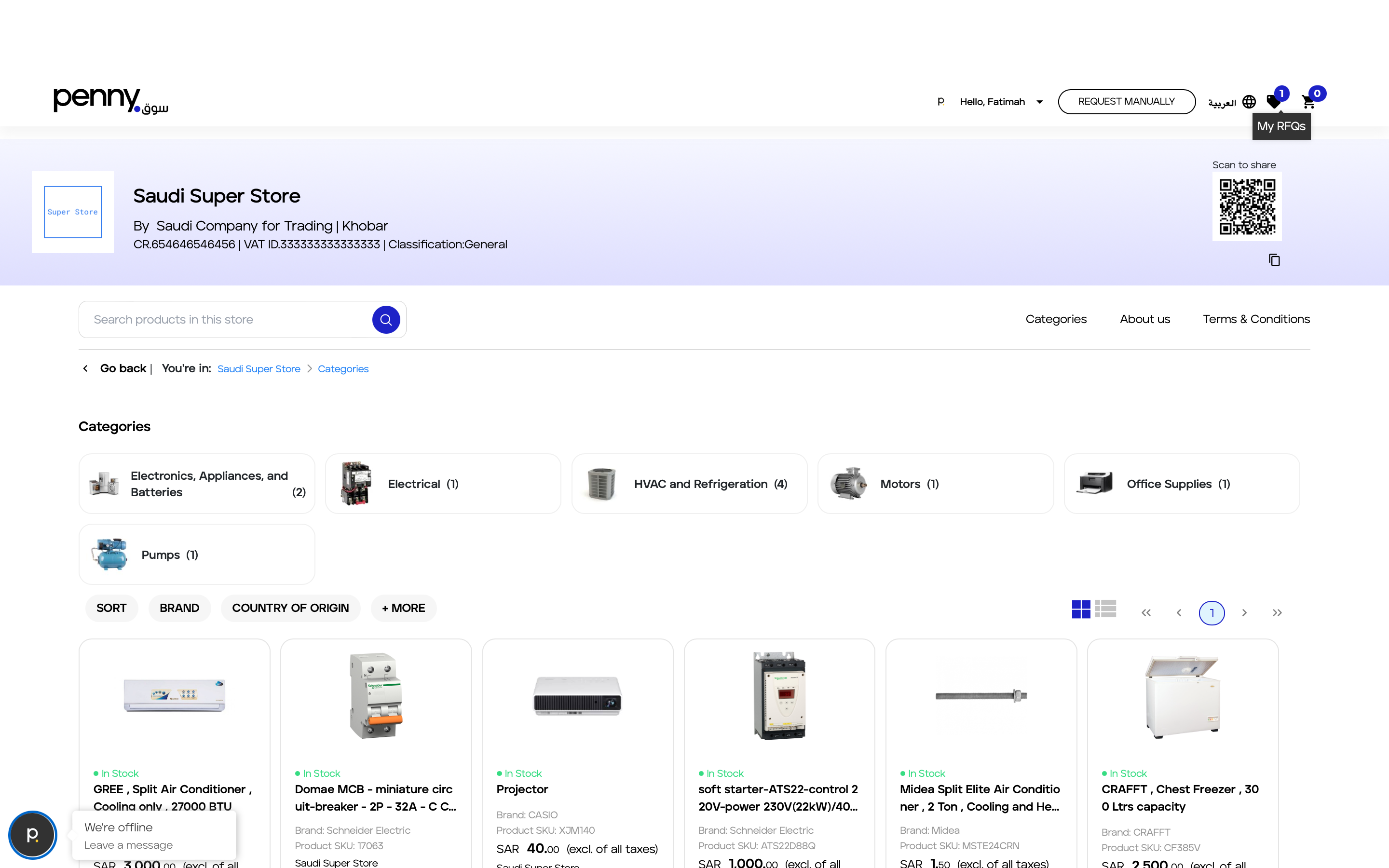Open the Office Supplies category
This screenshot has height=868, width=1389.
coord(1182,484)
